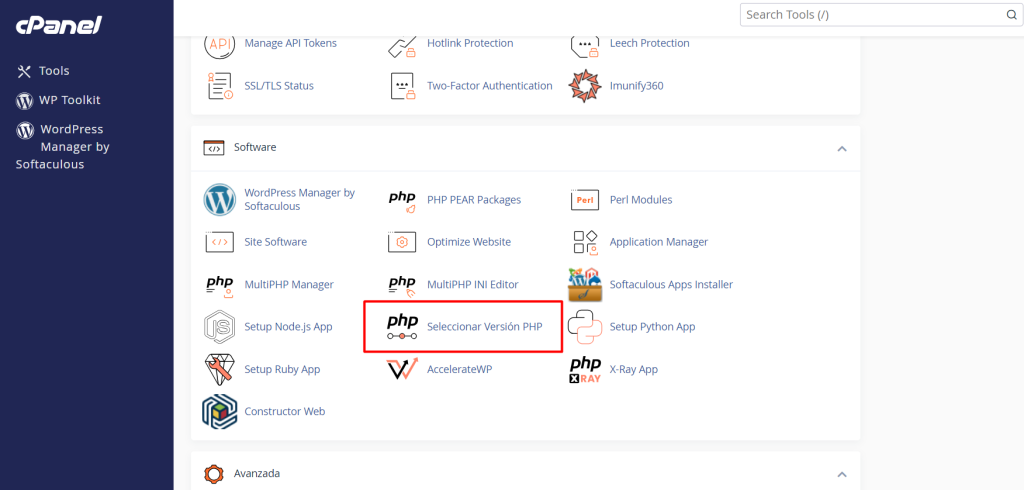
Task: Open Manage API Tokens link
Action: point(291,43)
